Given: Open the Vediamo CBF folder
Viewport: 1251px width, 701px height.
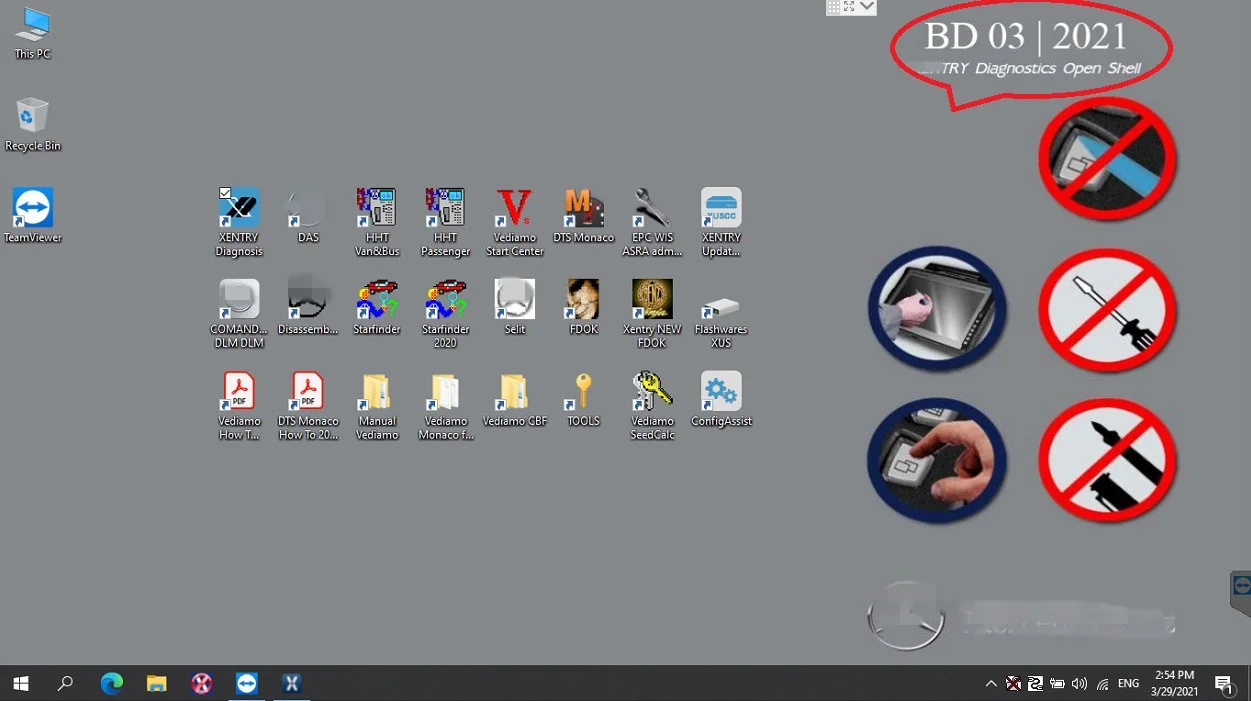Looking at the screenshot, I should 514,392.
